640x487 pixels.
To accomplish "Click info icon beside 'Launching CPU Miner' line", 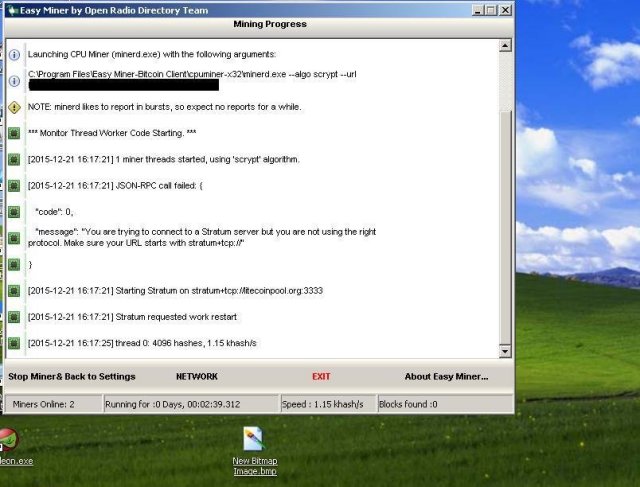I will pos(14,55).
